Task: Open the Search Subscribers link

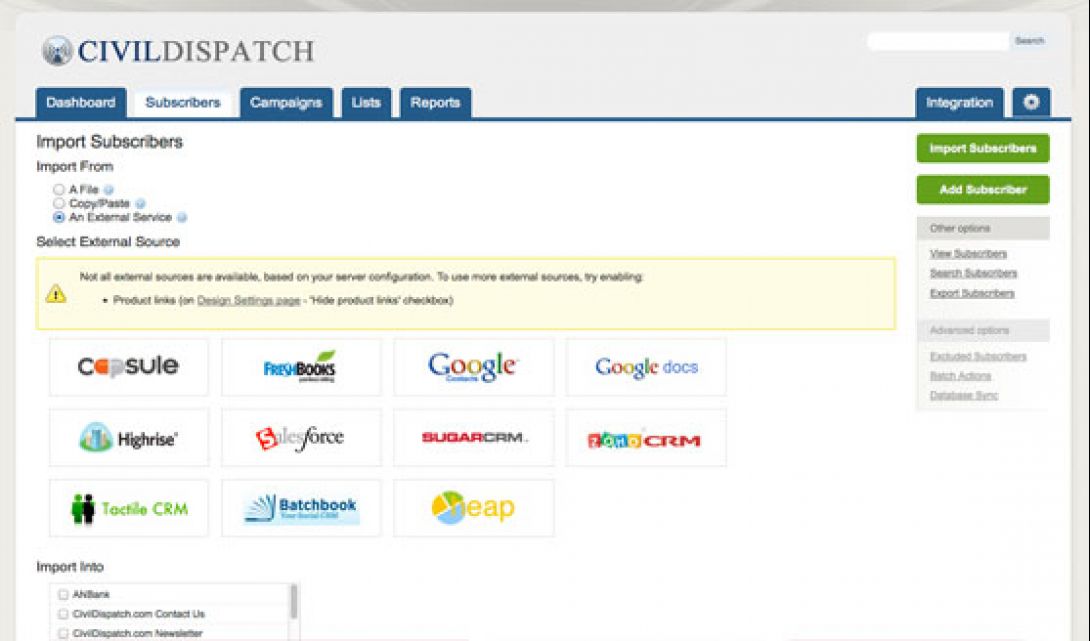Action: pyautogui.click(x=973, y=273)
